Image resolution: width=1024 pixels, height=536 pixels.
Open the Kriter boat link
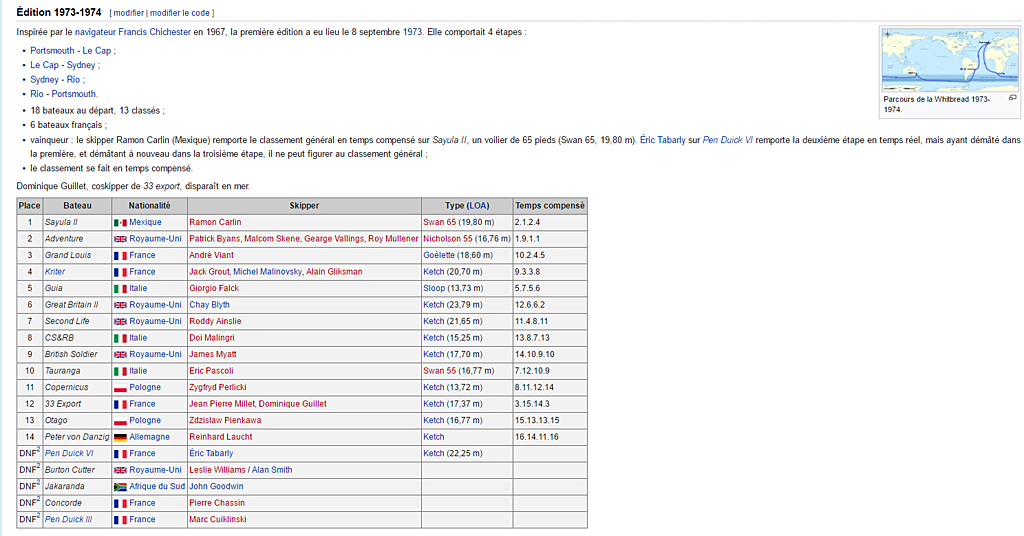click(x=55, y=272)
